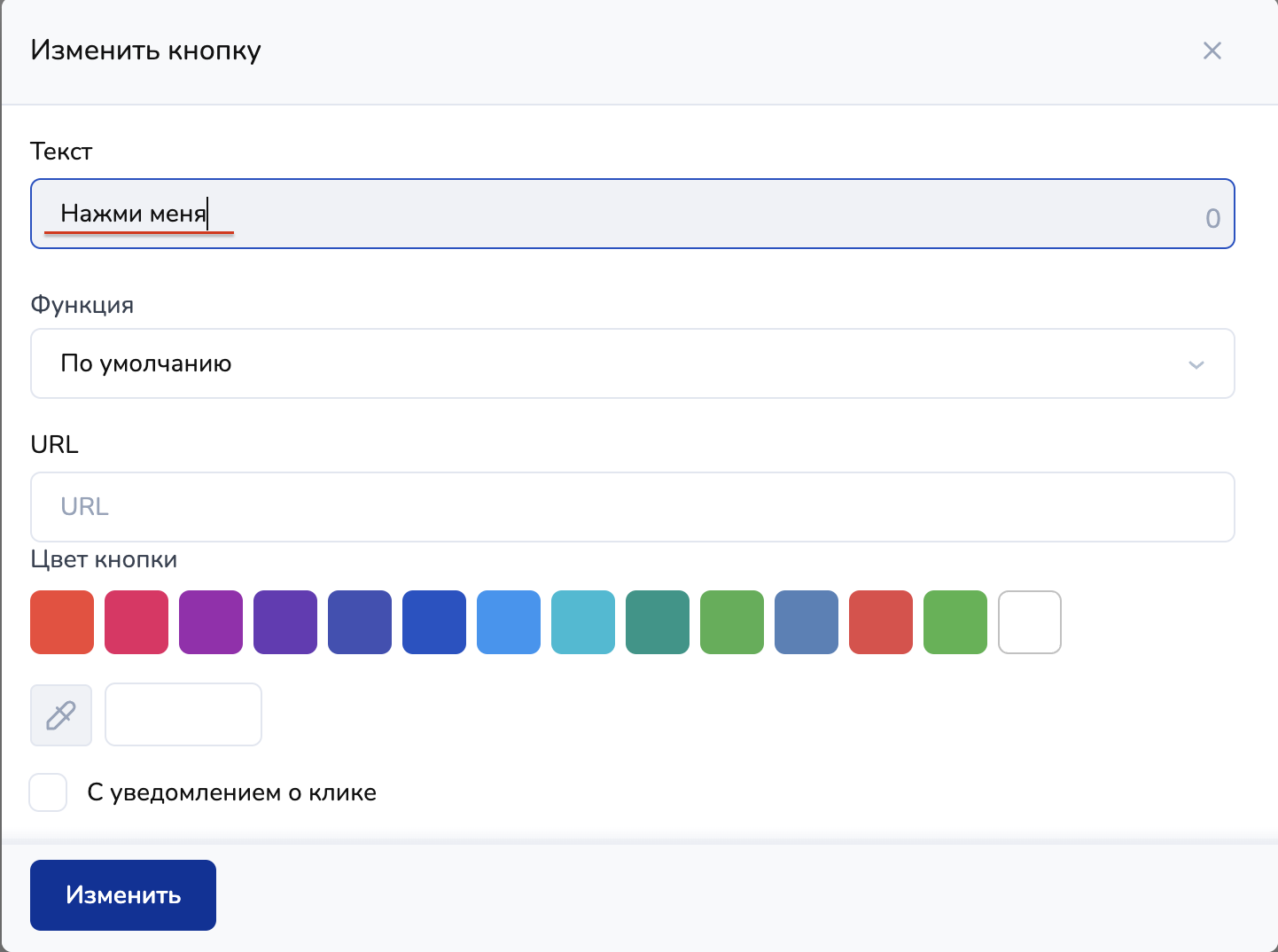
Task: Choose the white color swatch
Action: coord(1030,622)
